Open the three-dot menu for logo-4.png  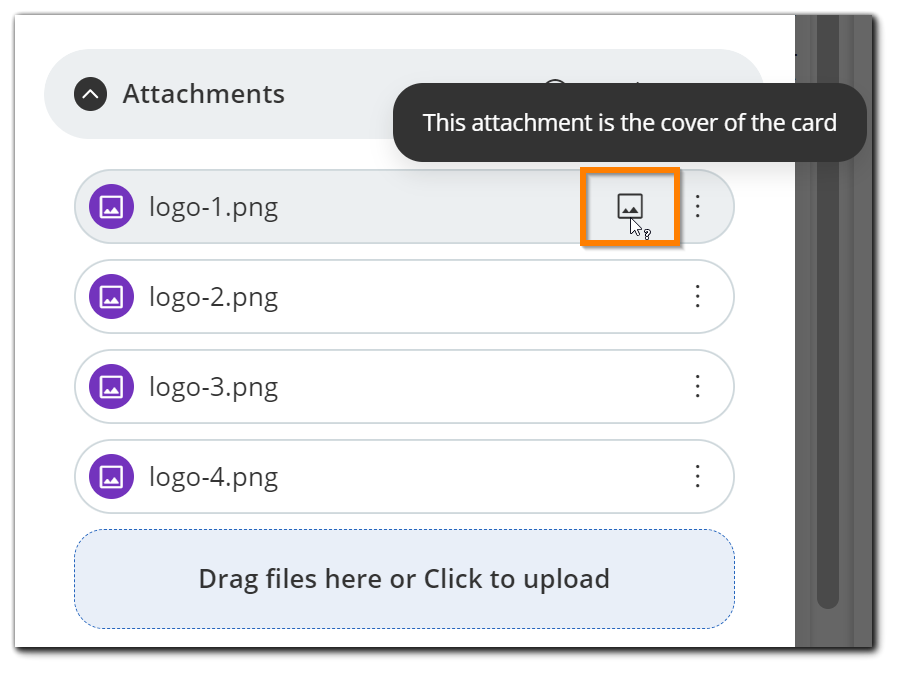click(697, 476)
